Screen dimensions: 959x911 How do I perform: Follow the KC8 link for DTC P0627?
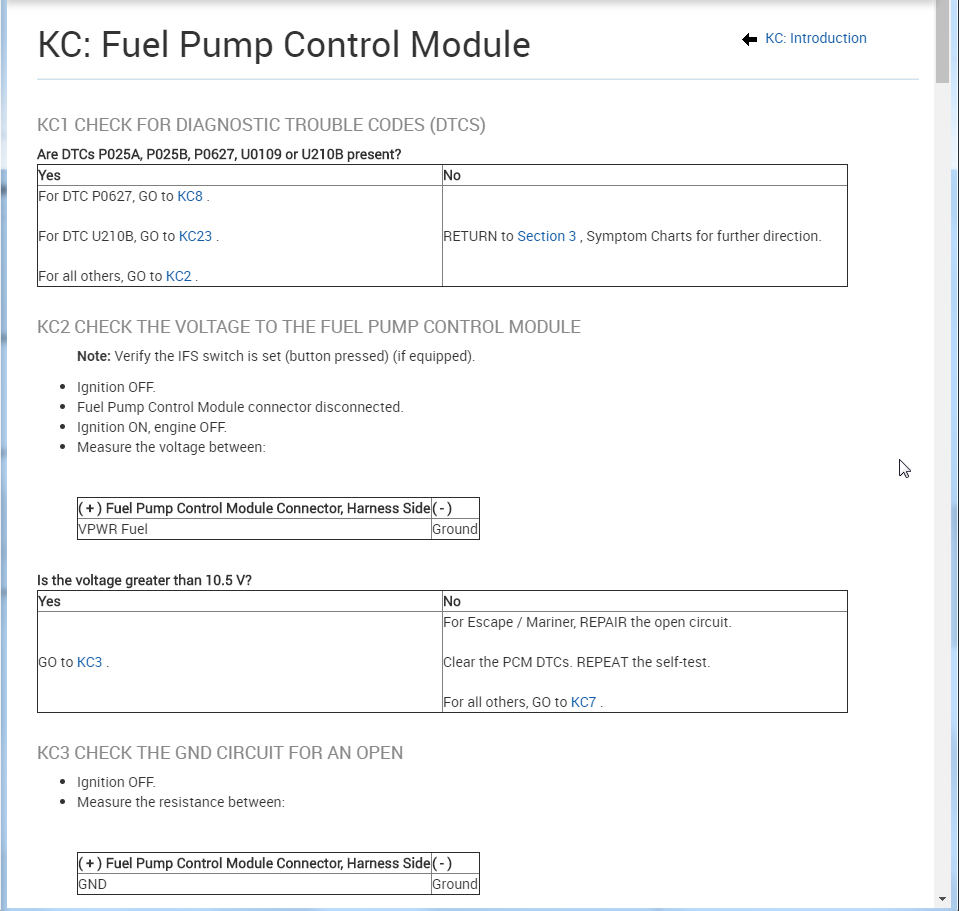[190, 197]
